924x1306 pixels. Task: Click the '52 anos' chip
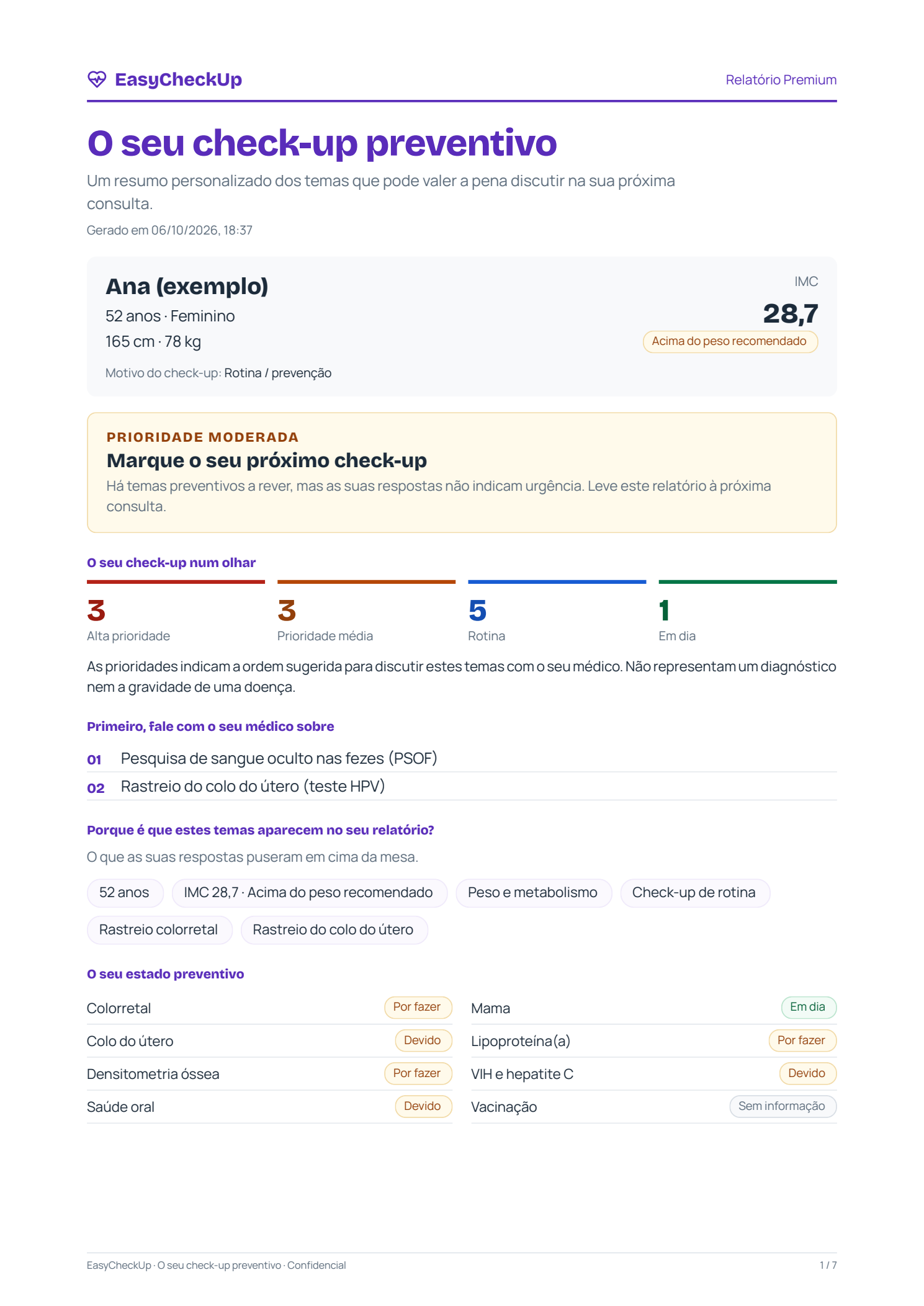125,893
